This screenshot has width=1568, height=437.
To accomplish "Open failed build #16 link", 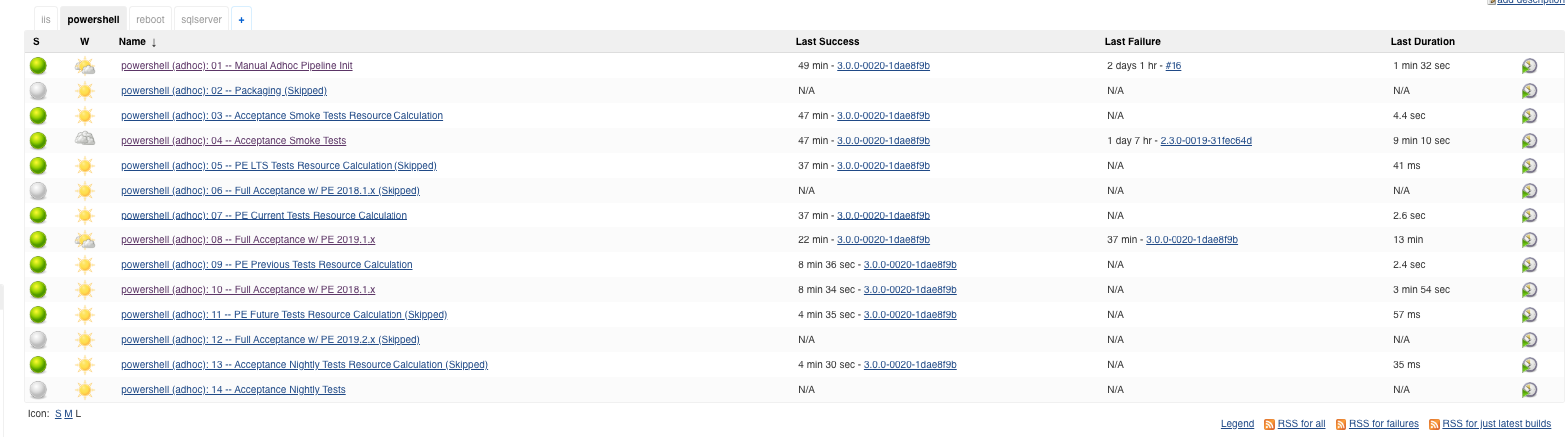I will tap(1173, 66).
